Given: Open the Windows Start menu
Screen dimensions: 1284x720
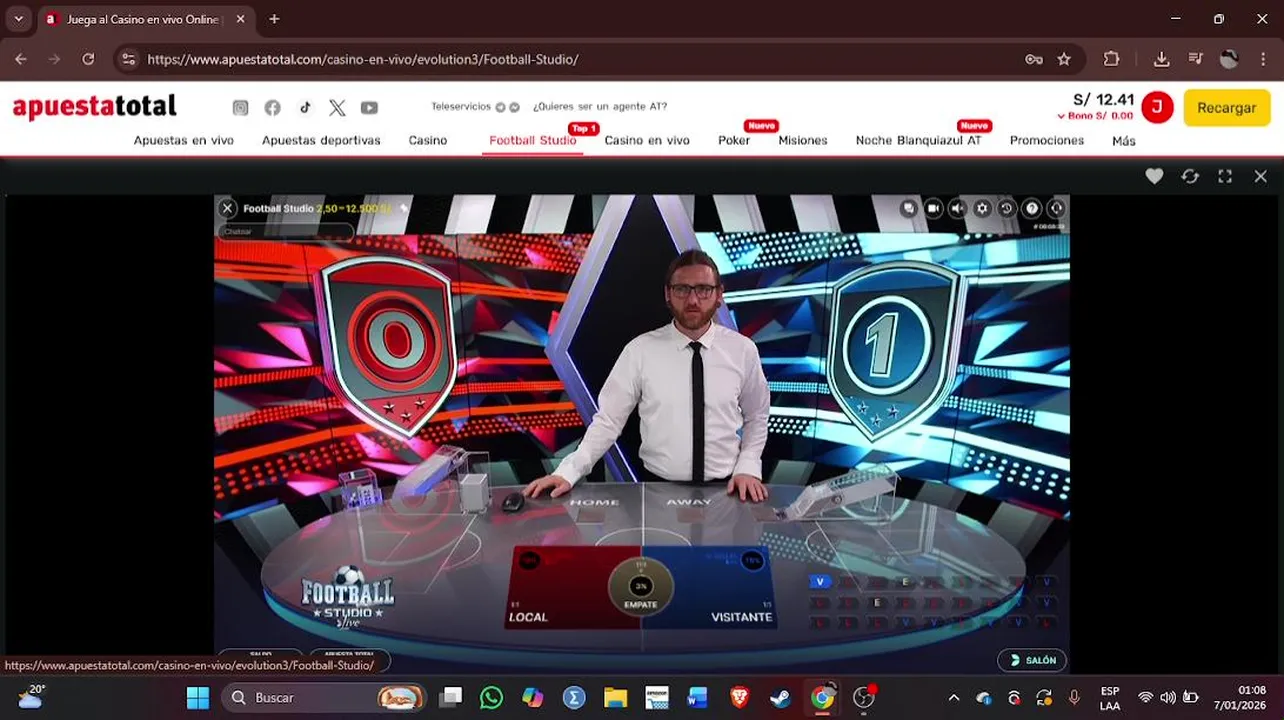Looking at the screenshot, I should pos(198,697).
